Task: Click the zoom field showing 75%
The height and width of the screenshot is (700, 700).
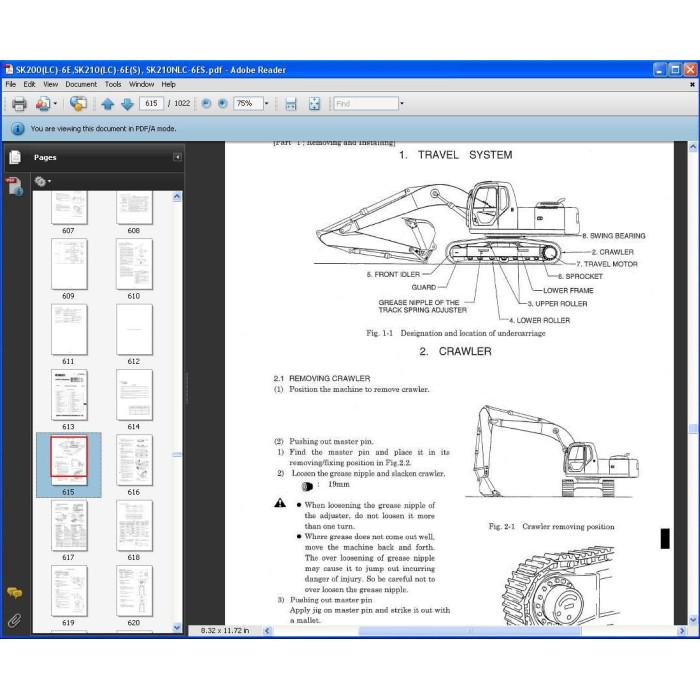Action: tap(248, 104)
